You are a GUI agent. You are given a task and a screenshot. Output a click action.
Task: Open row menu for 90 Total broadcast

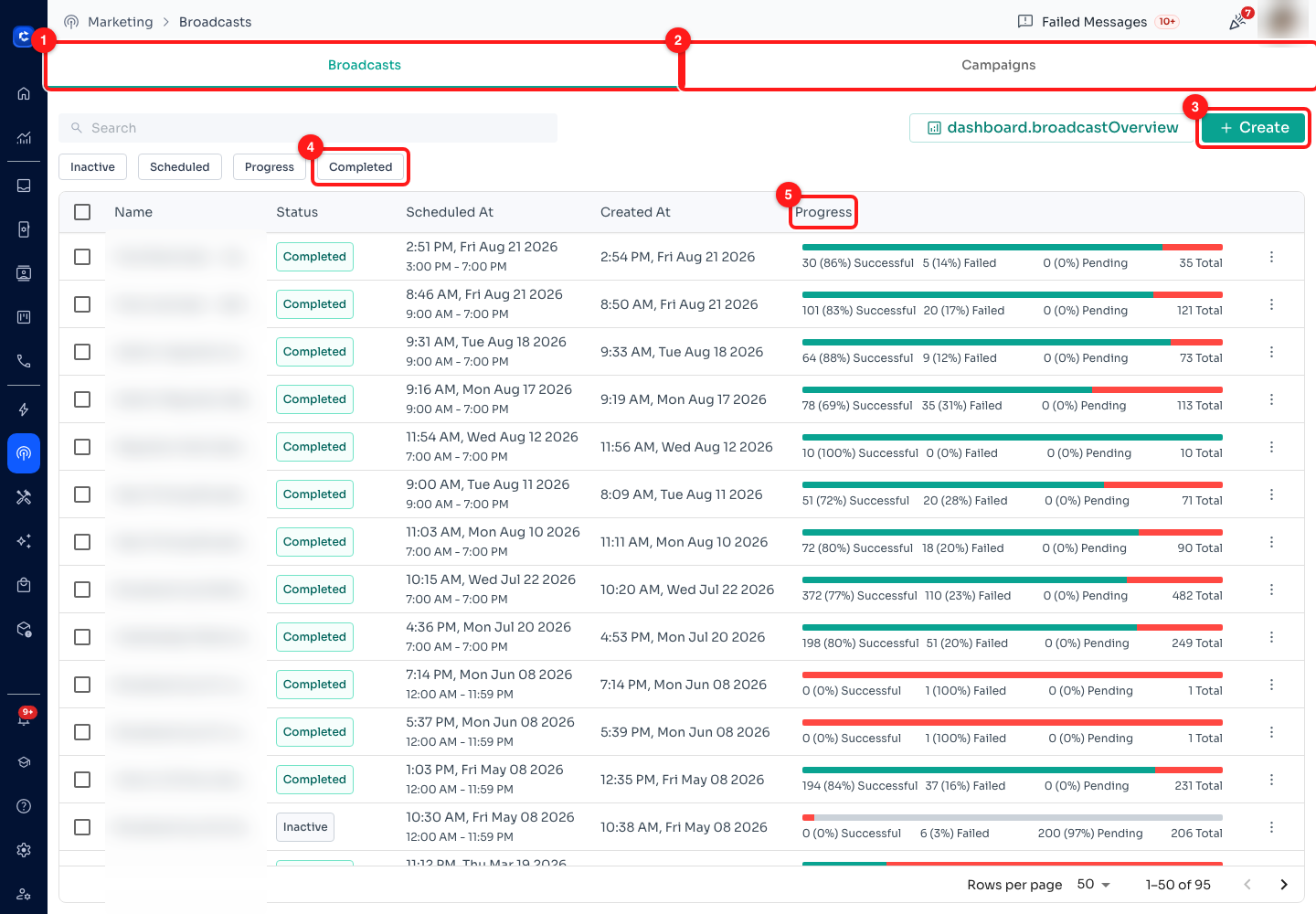click(1271, 542)
